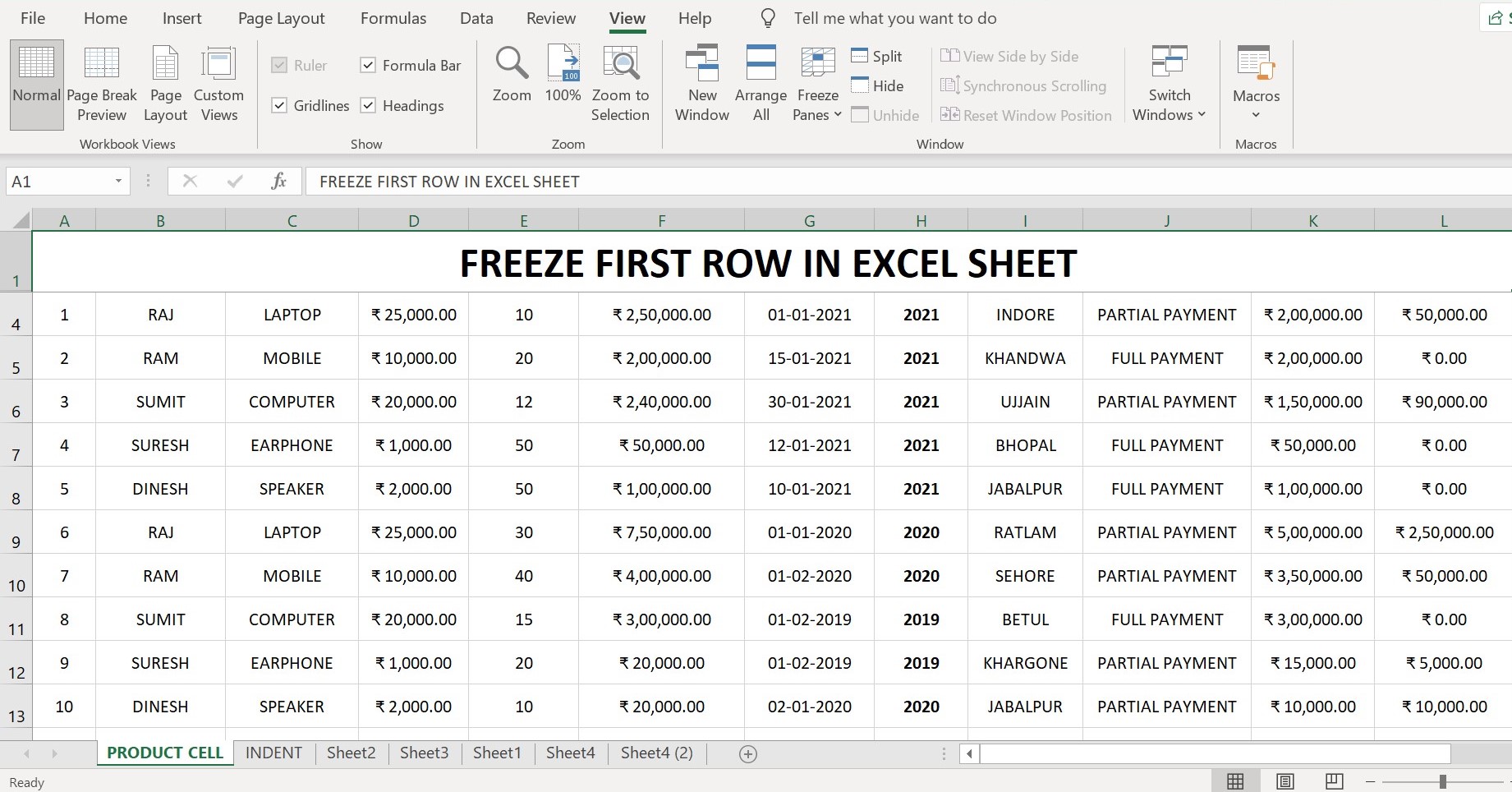This screenshot has width=1512, height=792.
Task: Click the zoom out minus button
Action: tap(1370, 781)
